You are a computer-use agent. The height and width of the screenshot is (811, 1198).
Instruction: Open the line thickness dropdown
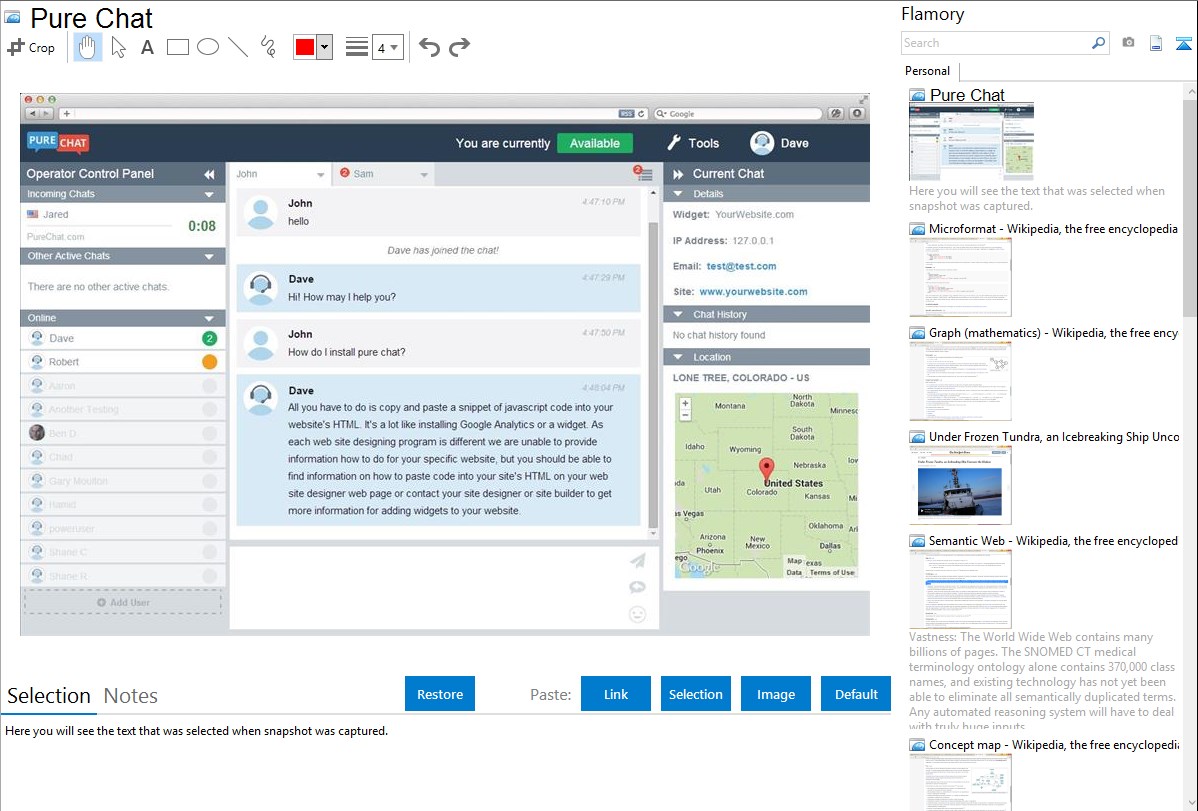(x=388, y=47)
